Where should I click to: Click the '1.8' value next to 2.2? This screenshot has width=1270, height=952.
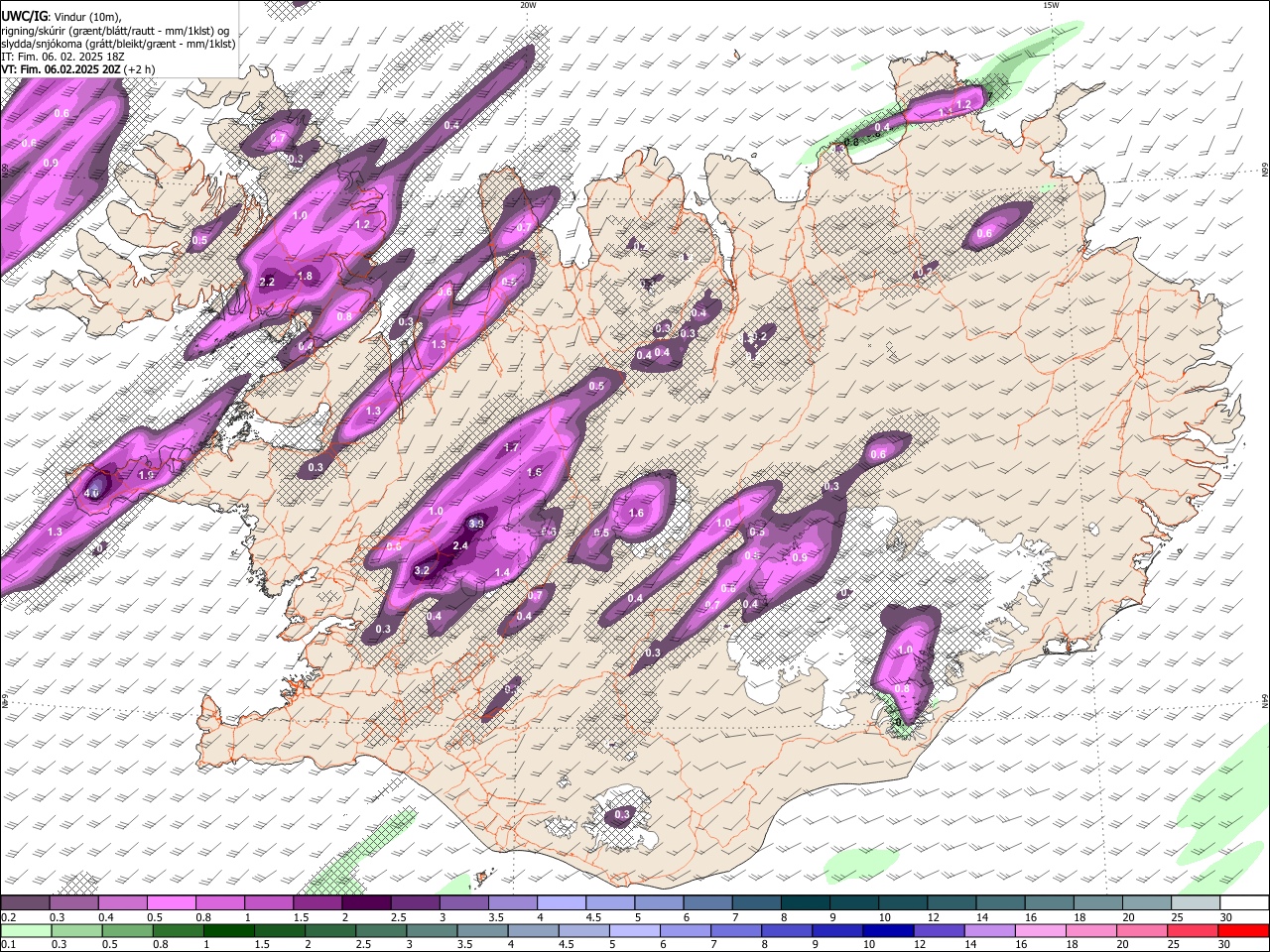click(x=306, y=277)
